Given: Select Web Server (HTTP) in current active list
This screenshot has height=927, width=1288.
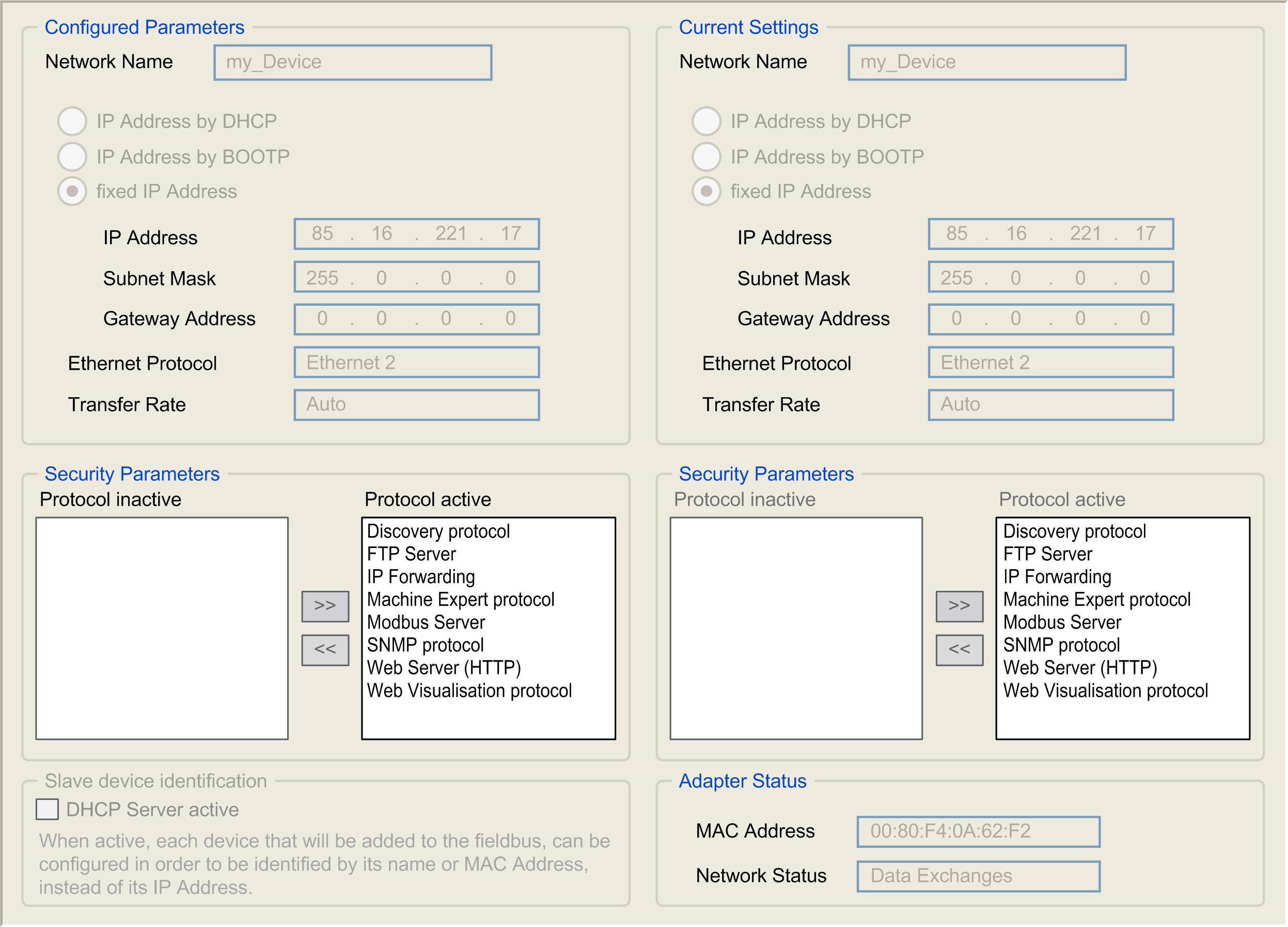Looking at the screenshot, I should [1080, 668].
